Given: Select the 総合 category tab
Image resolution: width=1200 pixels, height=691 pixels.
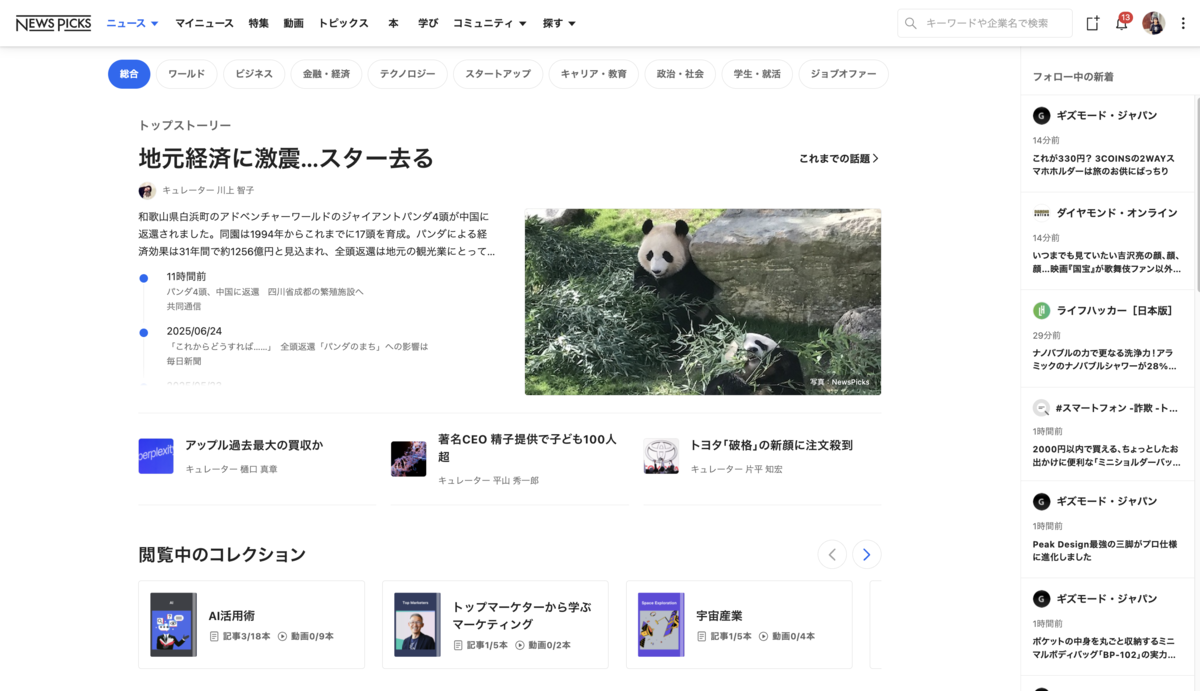Looking at the screenshot, I should pos(129,74).
